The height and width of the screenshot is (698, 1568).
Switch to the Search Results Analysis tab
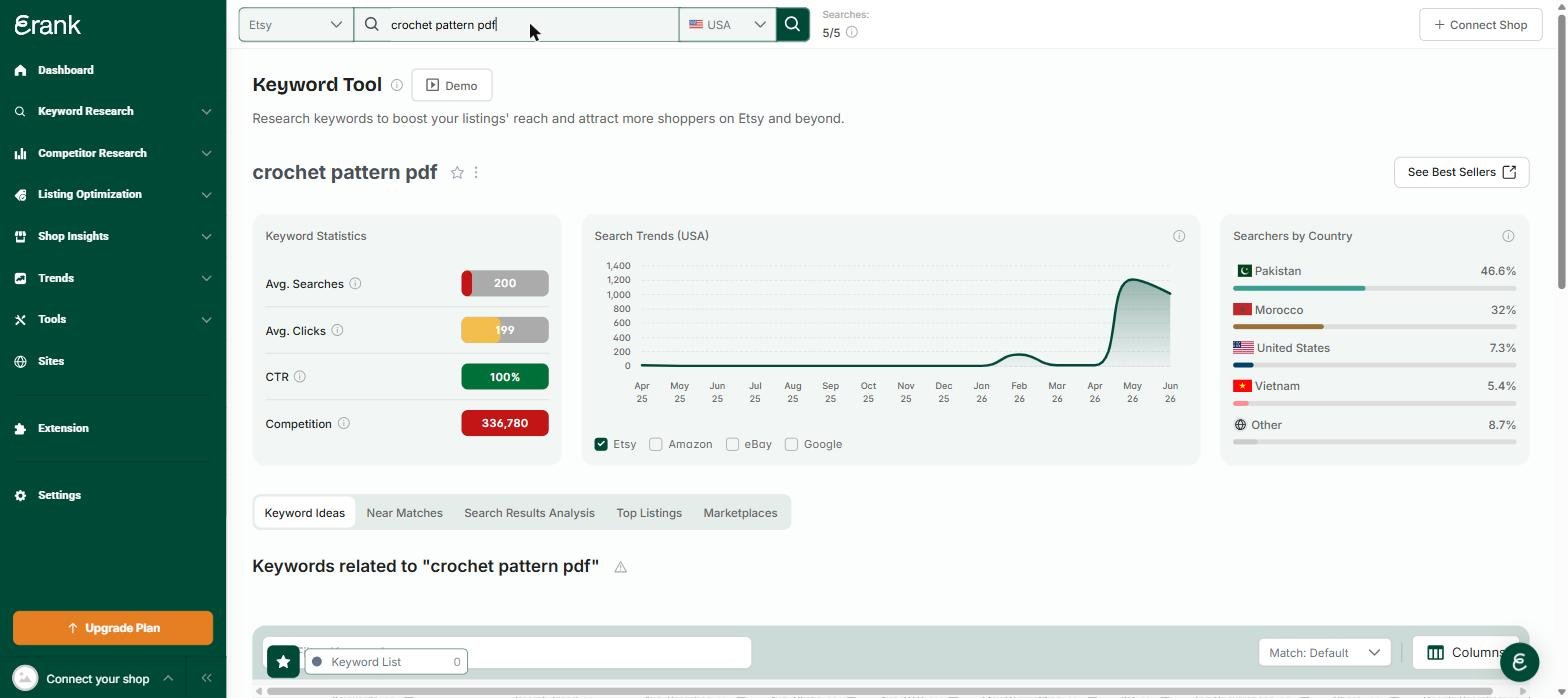pyautogui.click(x=529, y=513)
